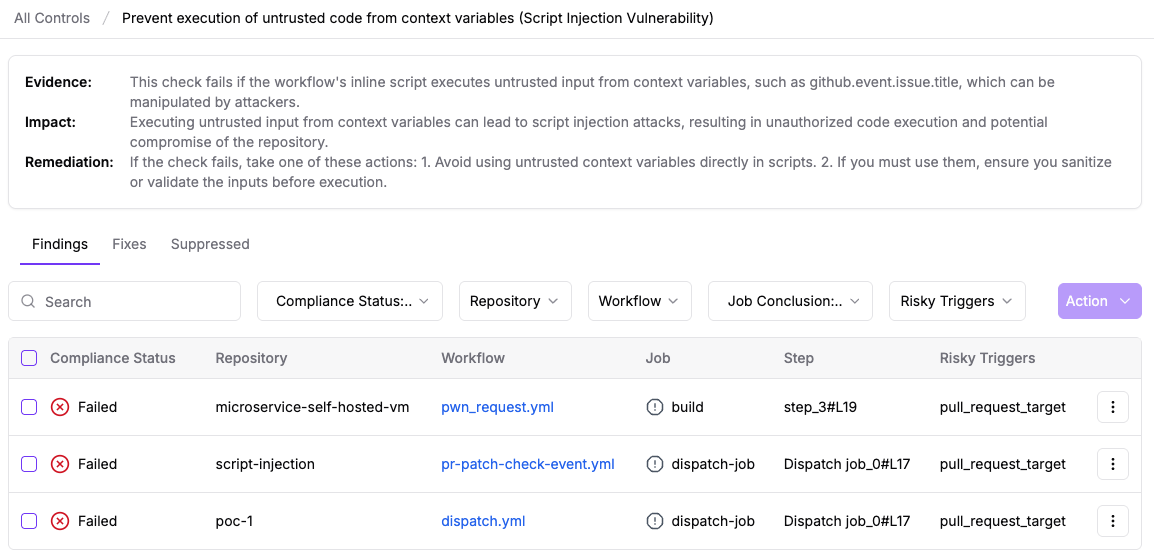The image size is (1154, 559).
Task: Switch to the Fixes tab
Action: coord(129,244)
